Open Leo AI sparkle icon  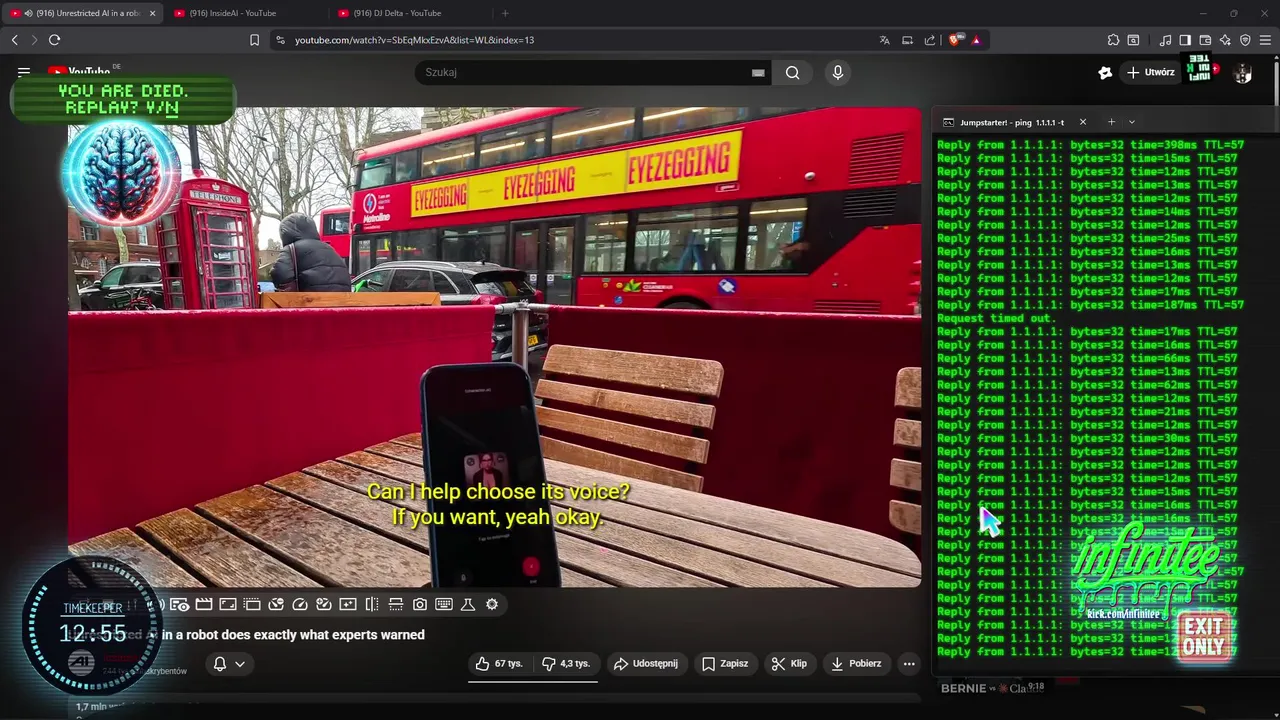point(1225,40)
